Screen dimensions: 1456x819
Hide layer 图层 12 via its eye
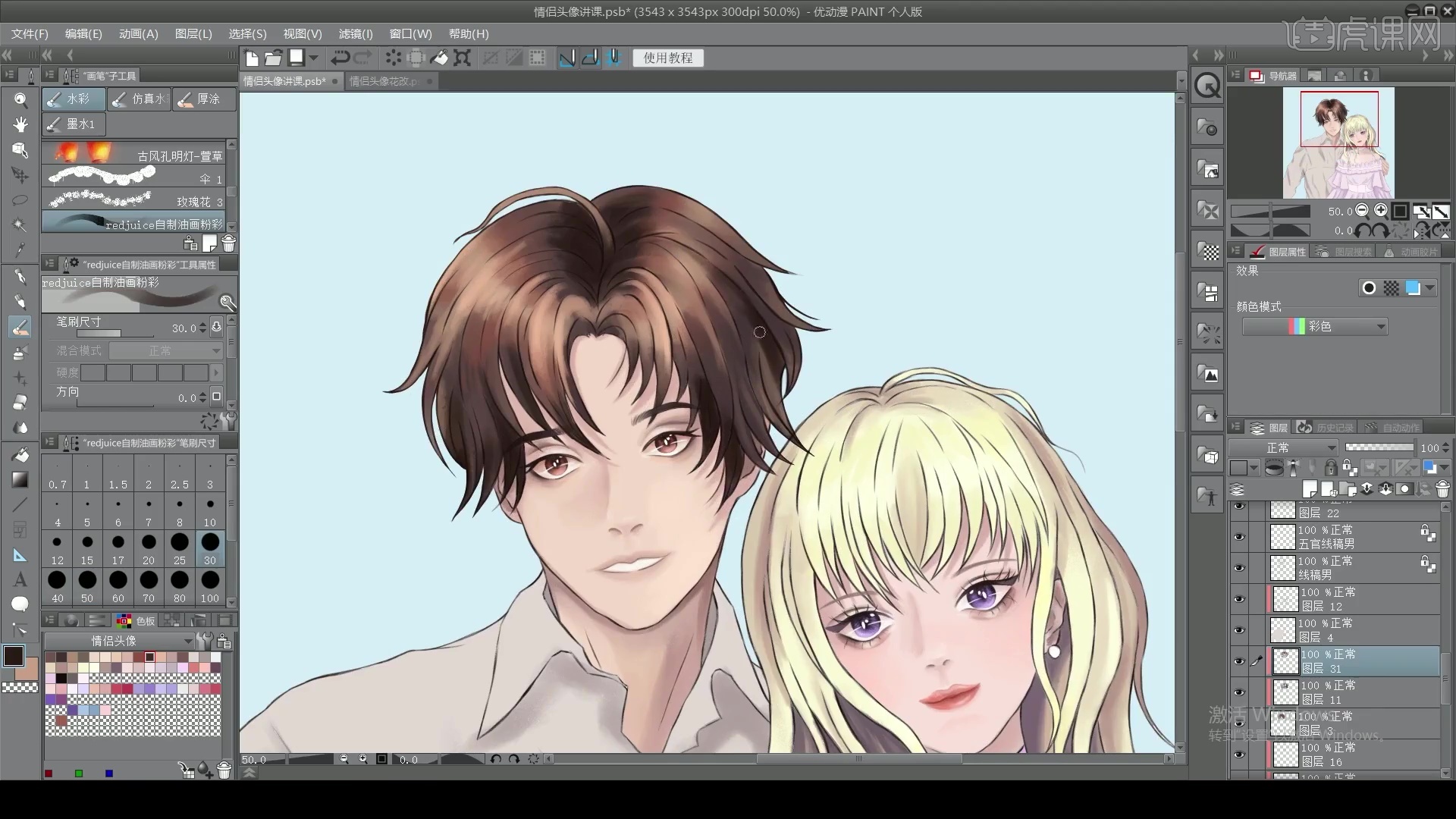coord(1239,599)
